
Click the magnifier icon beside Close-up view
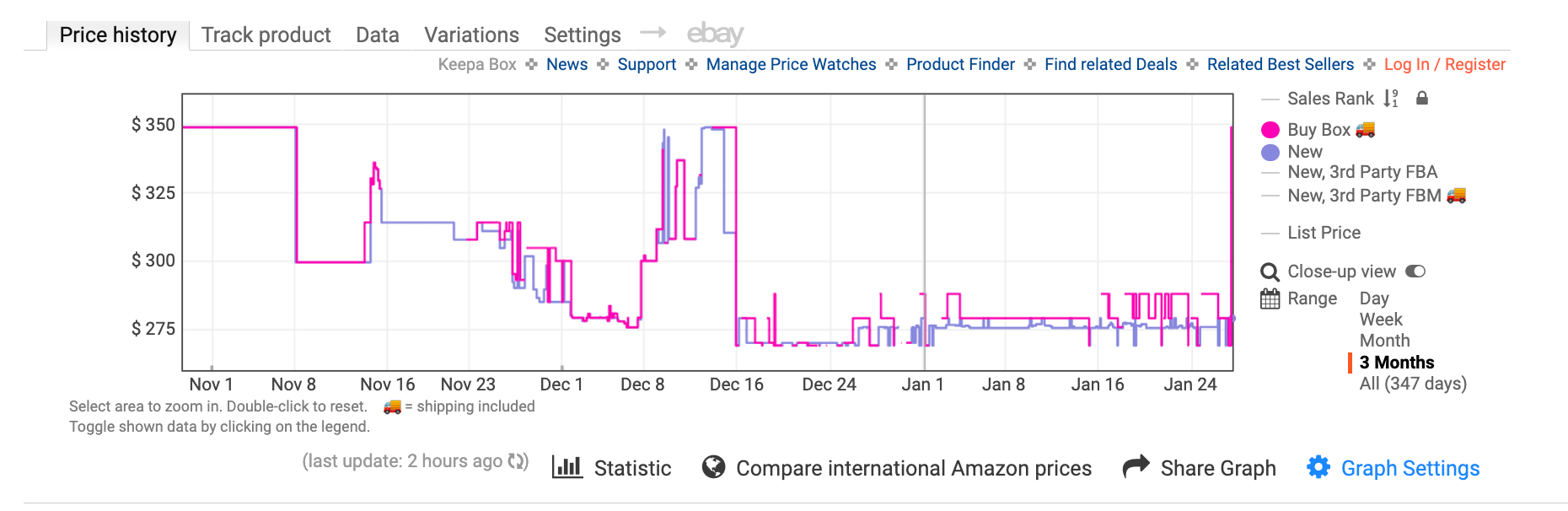pos(1270,272)
